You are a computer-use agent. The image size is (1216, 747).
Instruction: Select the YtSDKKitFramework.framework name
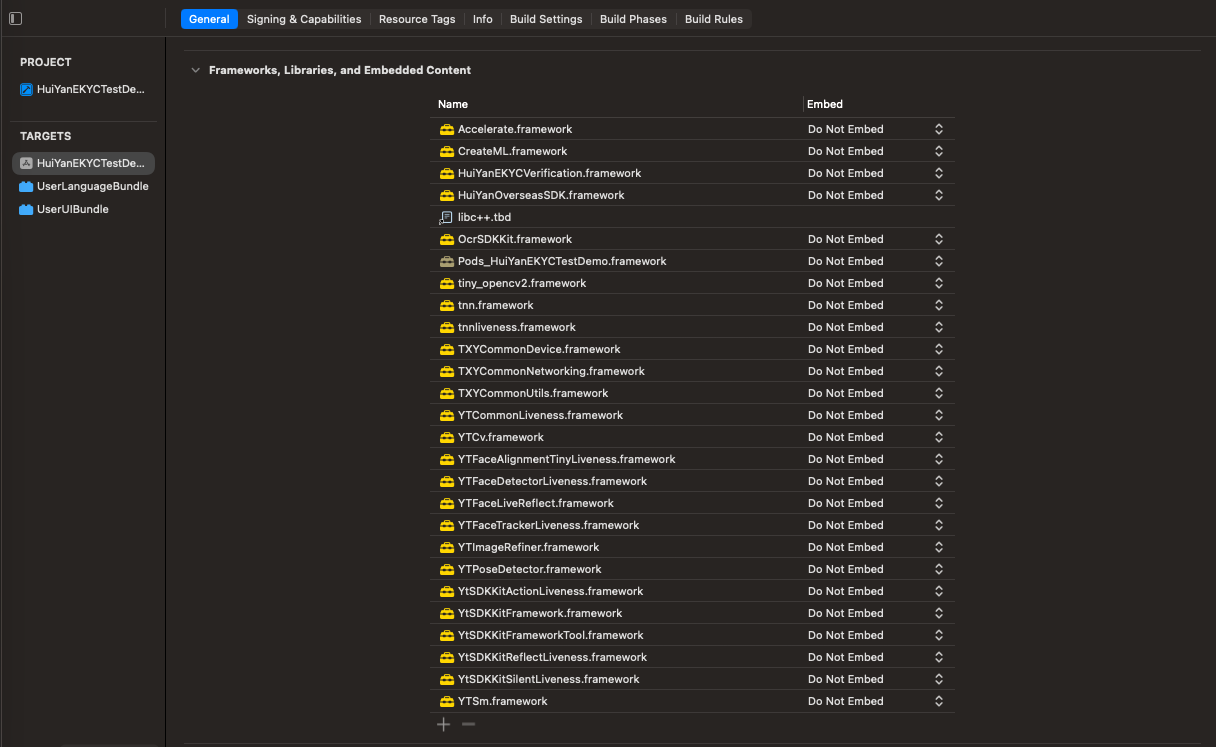[x=540, y=613]
